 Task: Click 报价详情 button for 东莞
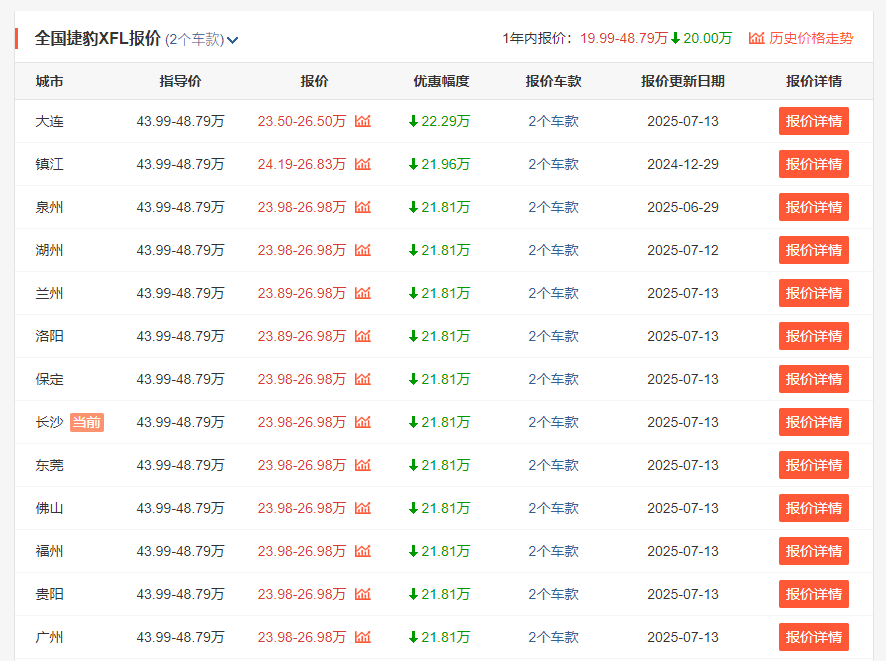814,464
